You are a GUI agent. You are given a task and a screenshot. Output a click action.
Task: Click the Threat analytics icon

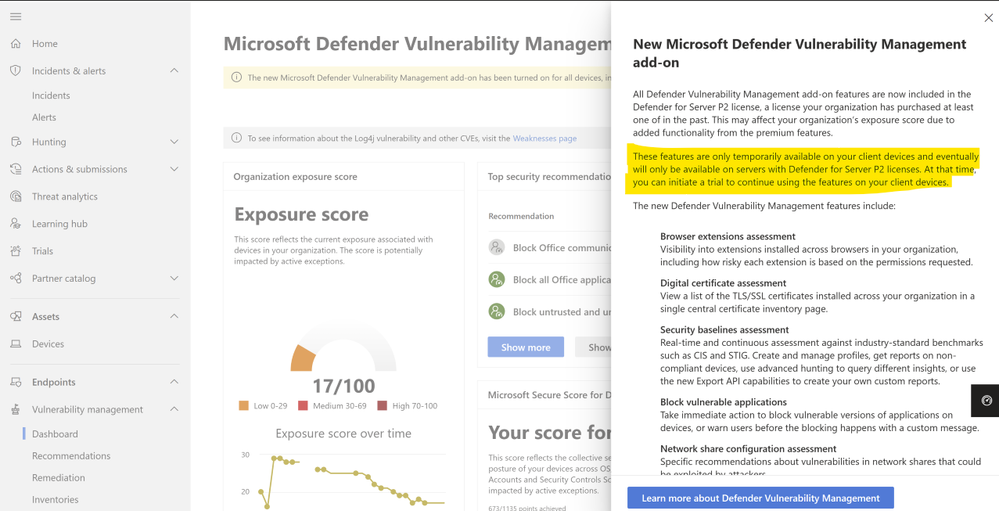pos(15,196)
